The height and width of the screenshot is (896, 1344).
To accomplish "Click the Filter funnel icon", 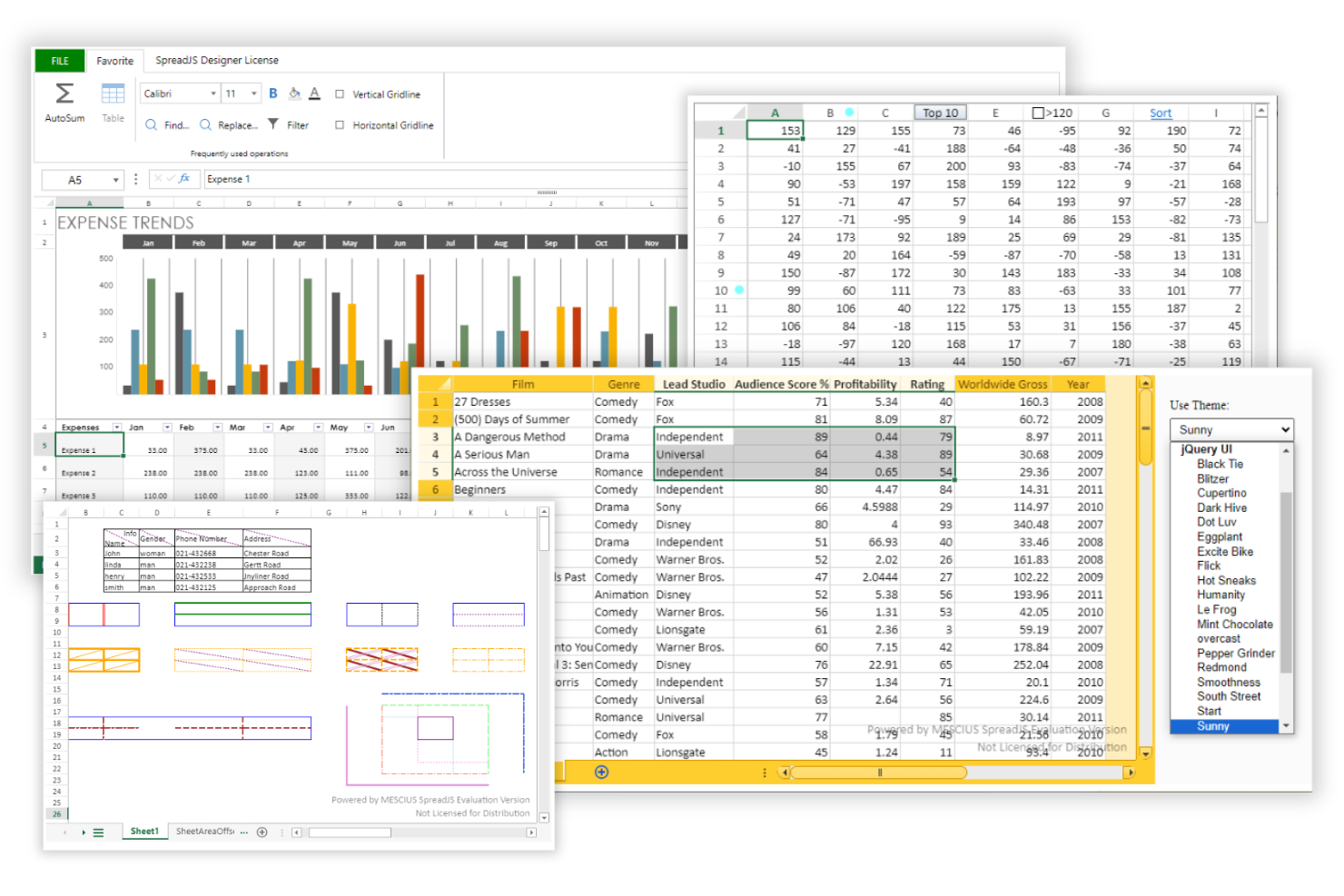I will [x=273, y=124].
